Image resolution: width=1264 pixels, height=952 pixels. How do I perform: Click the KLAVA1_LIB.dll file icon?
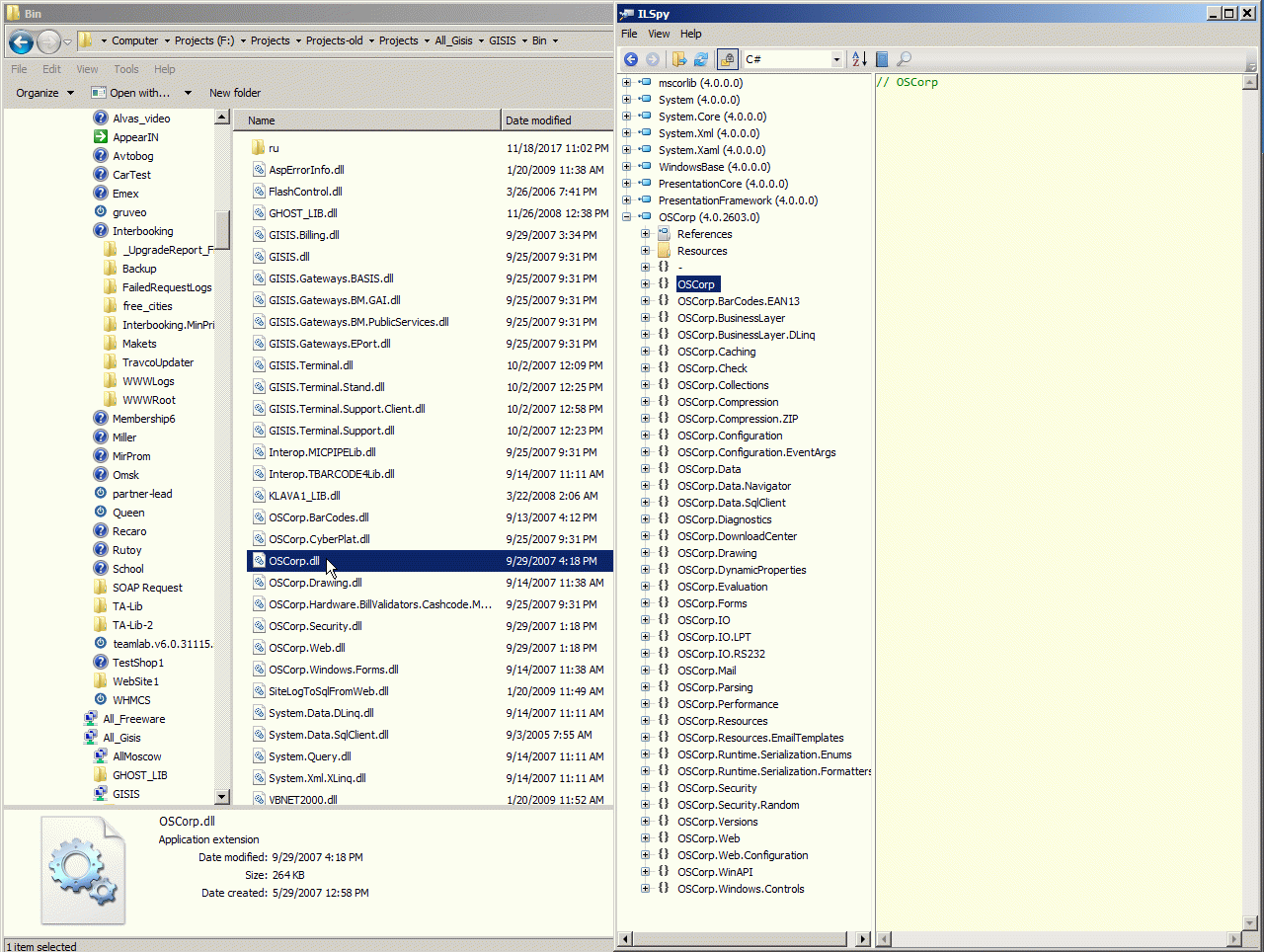pyautogui.click(x=259, y=496)
